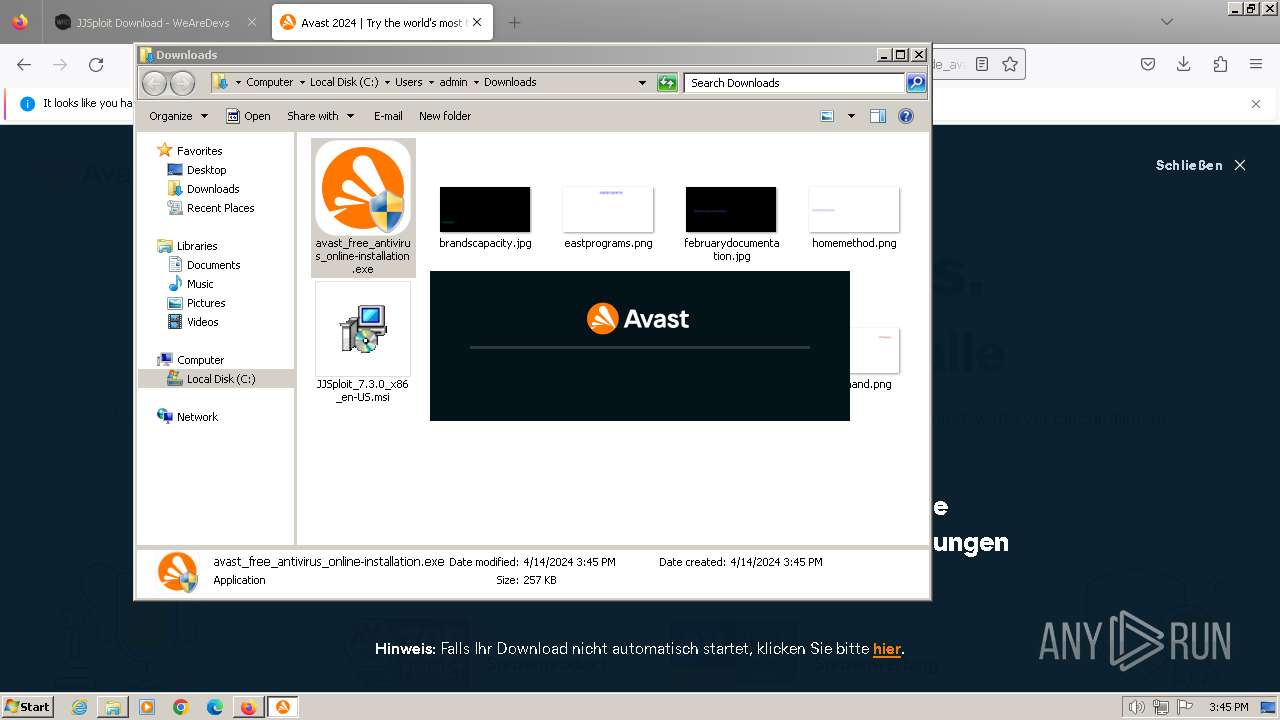Click Users in the address breadcrumb

pos(408,83)
